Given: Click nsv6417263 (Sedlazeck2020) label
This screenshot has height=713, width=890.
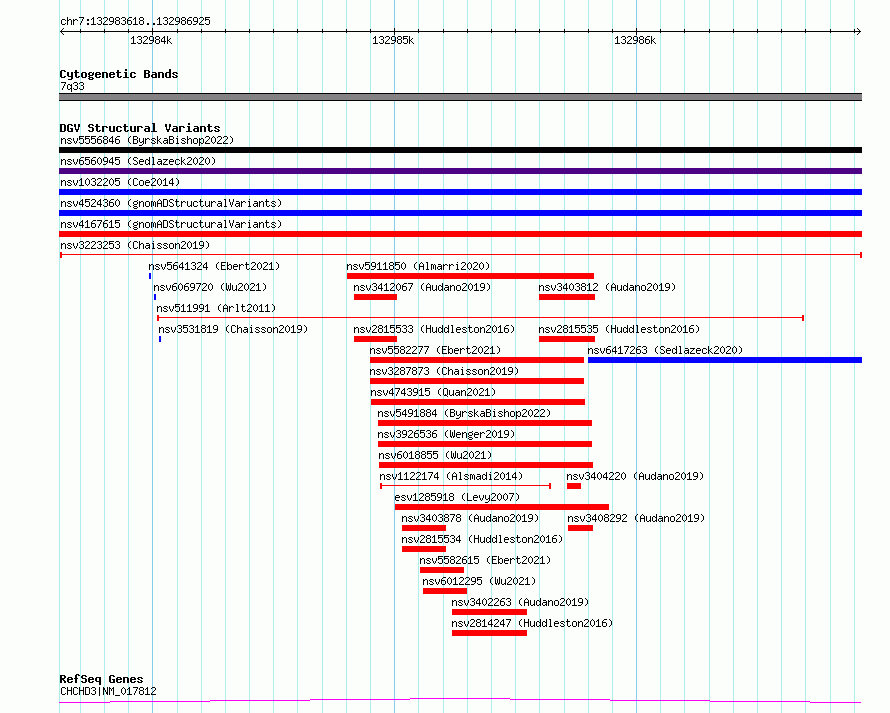Looking at the screenshot, I should click(665, 350).
